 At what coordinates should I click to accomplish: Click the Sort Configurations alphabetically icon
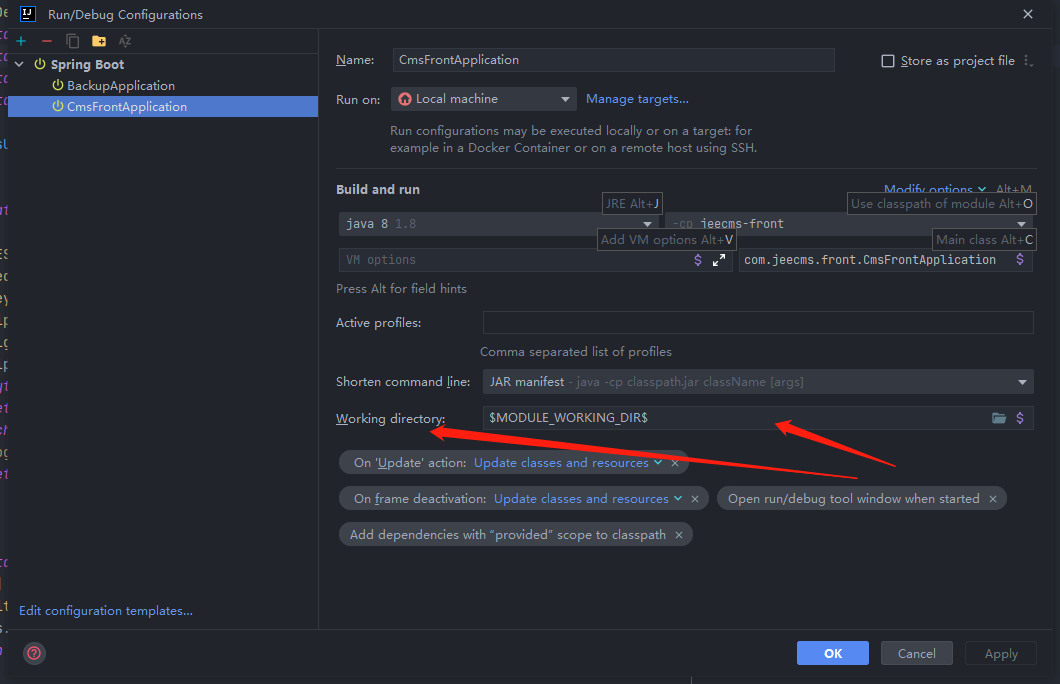point(125,41)
